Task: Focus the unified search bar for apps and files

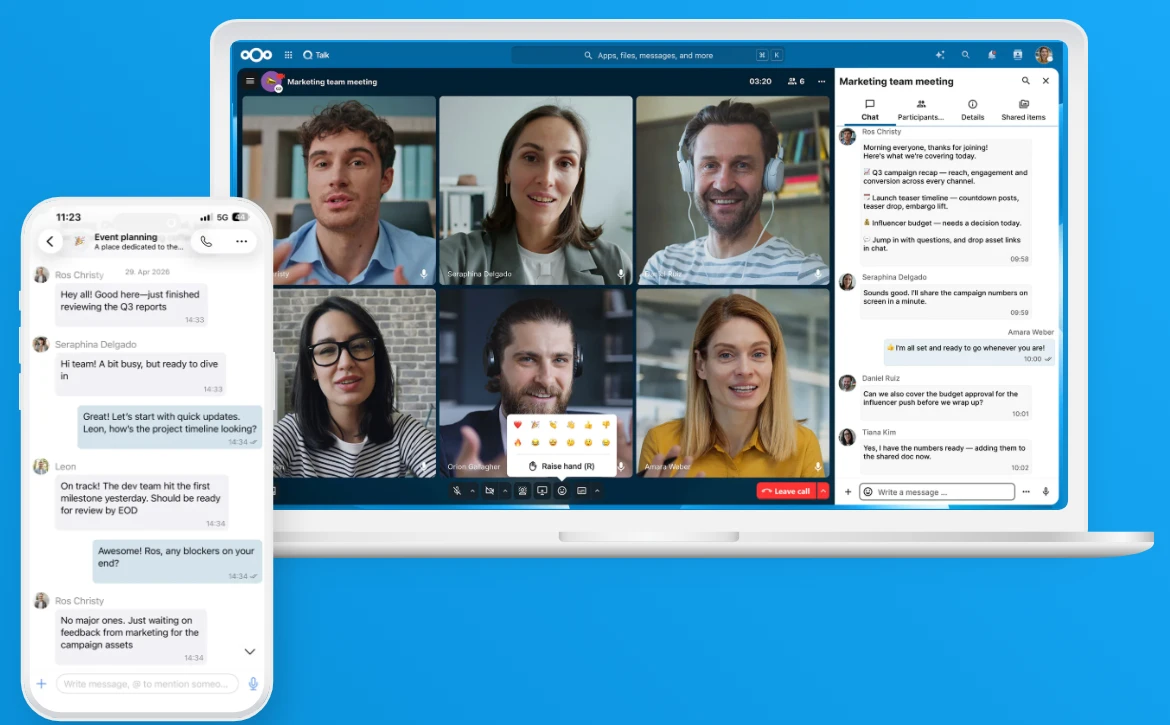Action: (x=648, y=55)
